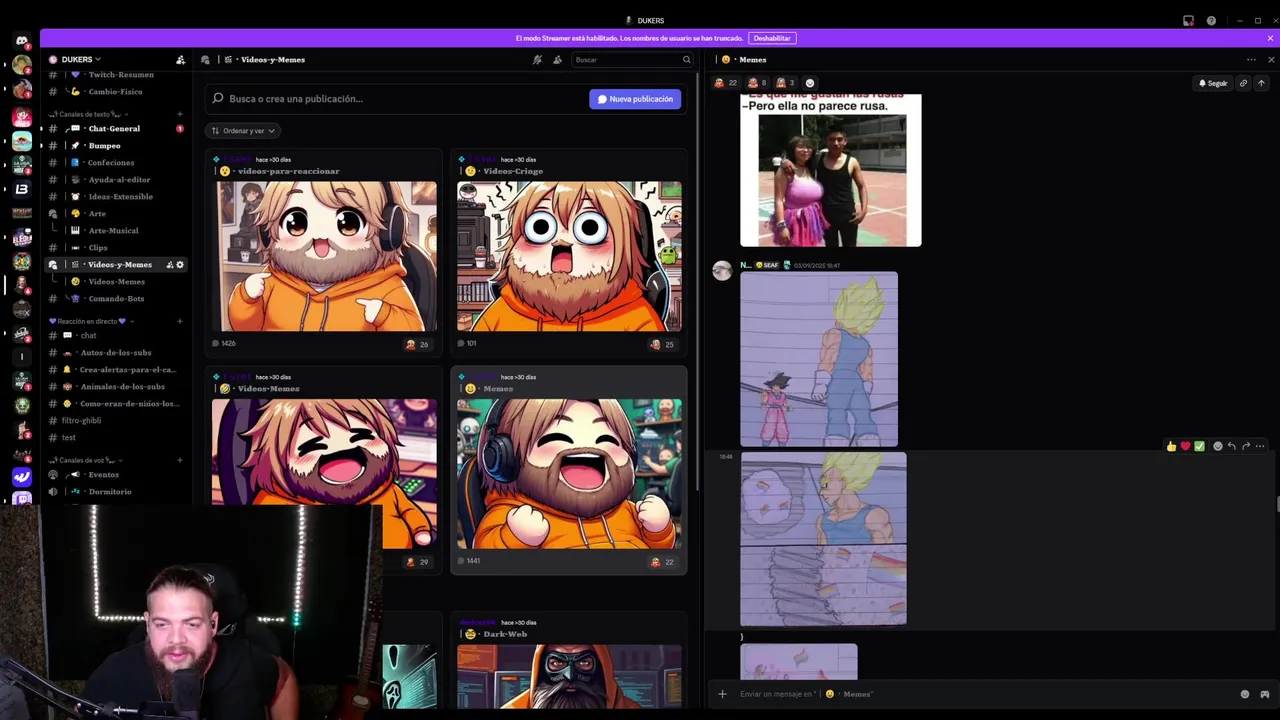This screenshot has width=1280, height=720.
Task: Join Dormitorio voice channel
Action: point(116,492)
